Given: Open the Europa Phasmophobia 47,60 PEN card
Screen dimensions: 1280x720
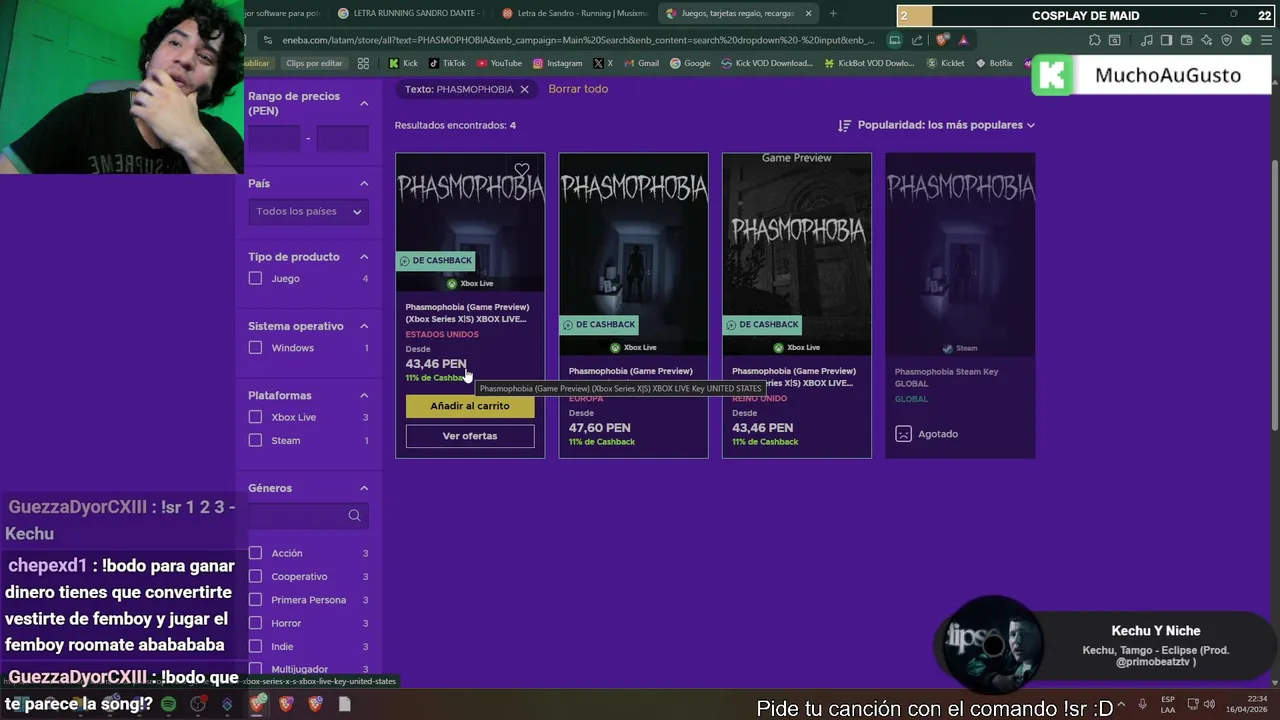Looking at the screenshot, I should coord(633,305).
